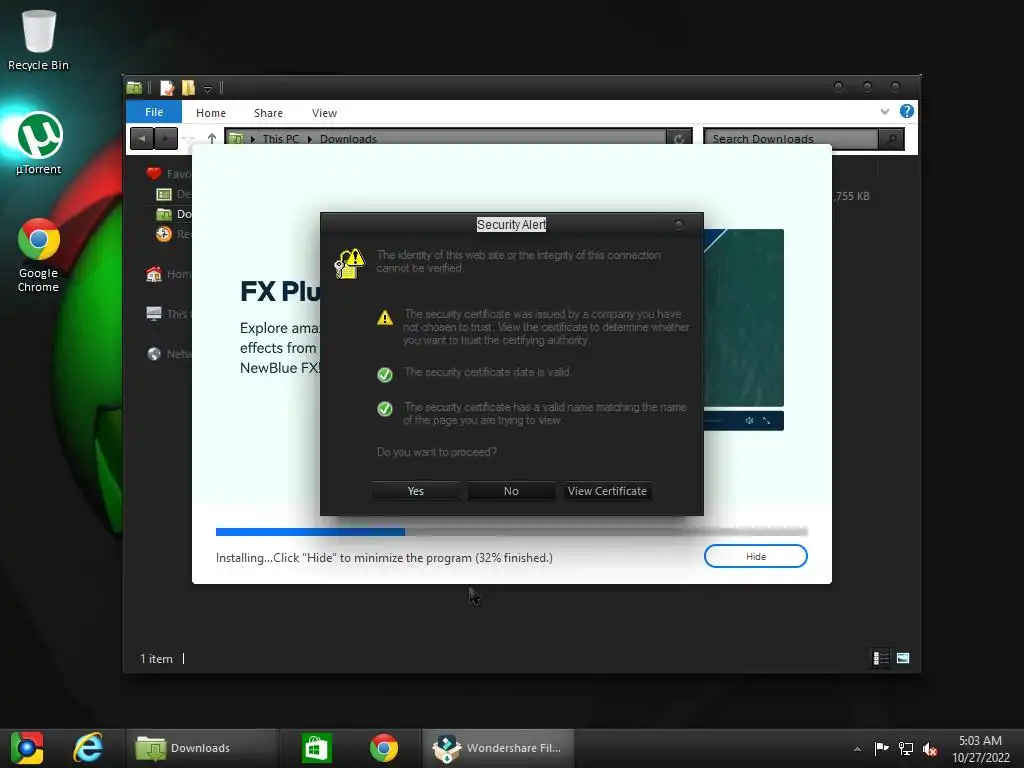Select Favorites heart icon in the sidebar
The width and height of the screenshot is (1024, 768).
tap(154, 174)
